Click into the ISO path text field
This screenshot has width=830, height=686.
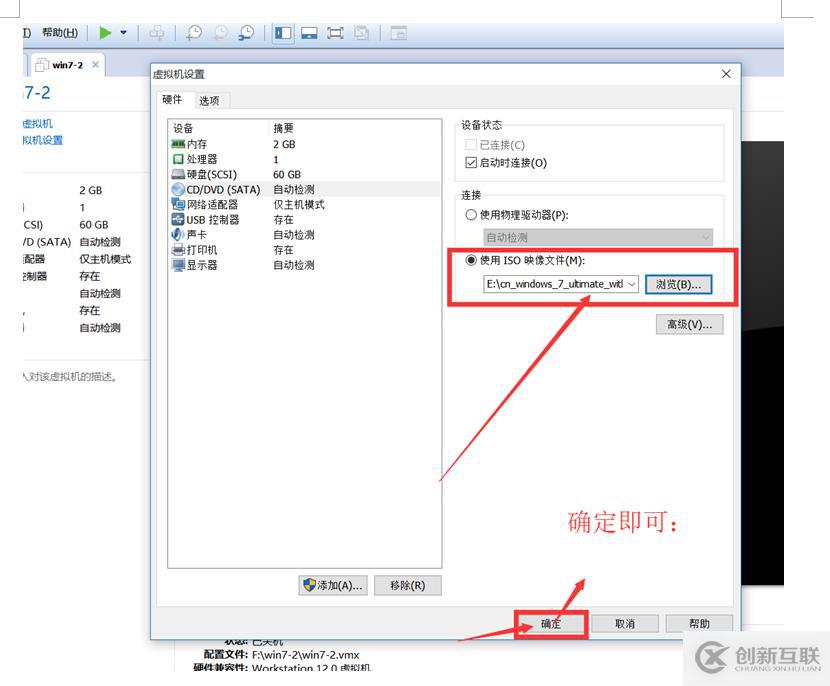(x=555, y=284)
